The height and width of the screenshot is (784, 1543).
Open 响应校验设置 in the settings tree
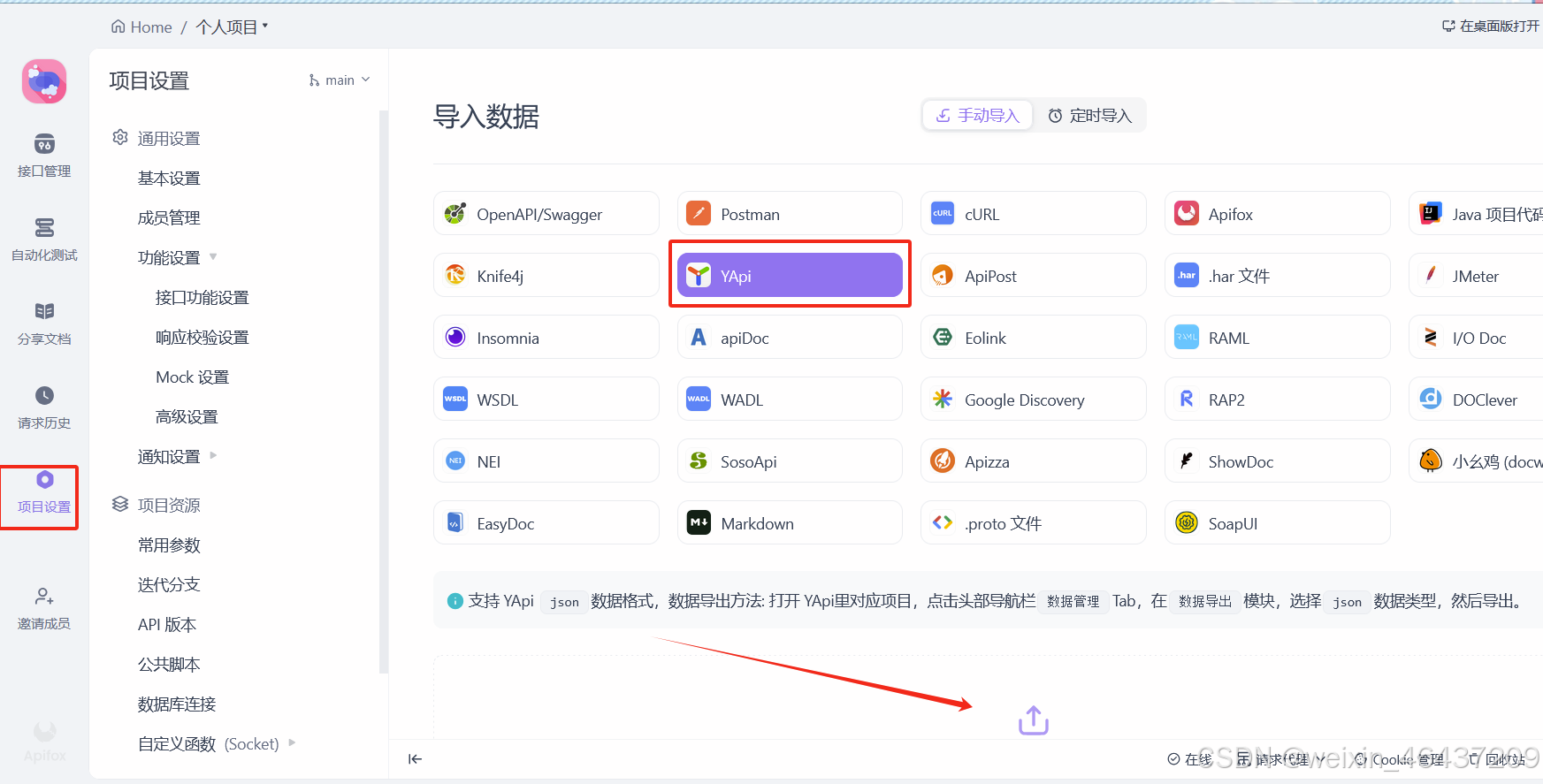[202, 338]
